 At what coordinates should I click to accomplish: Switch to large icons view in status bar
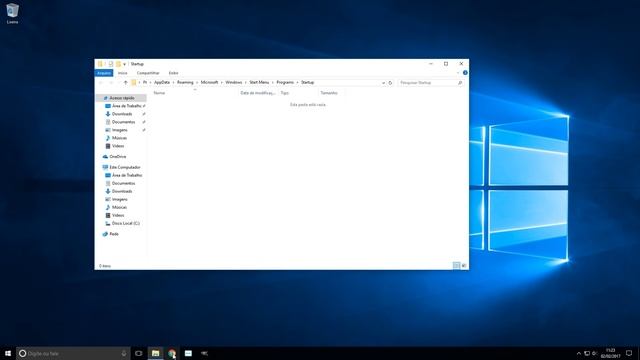click(464, 266)
